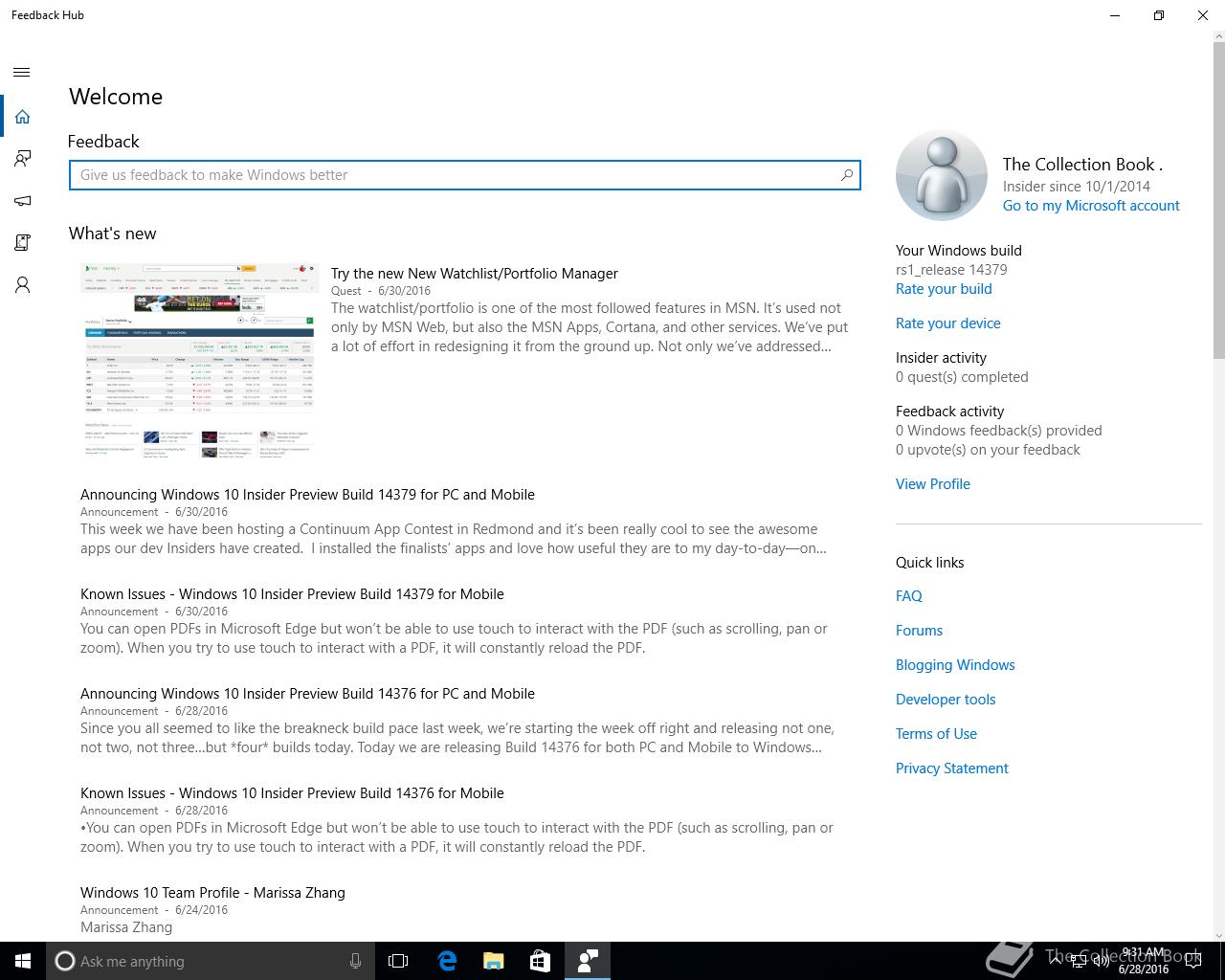Click Rate your device link

948,323
